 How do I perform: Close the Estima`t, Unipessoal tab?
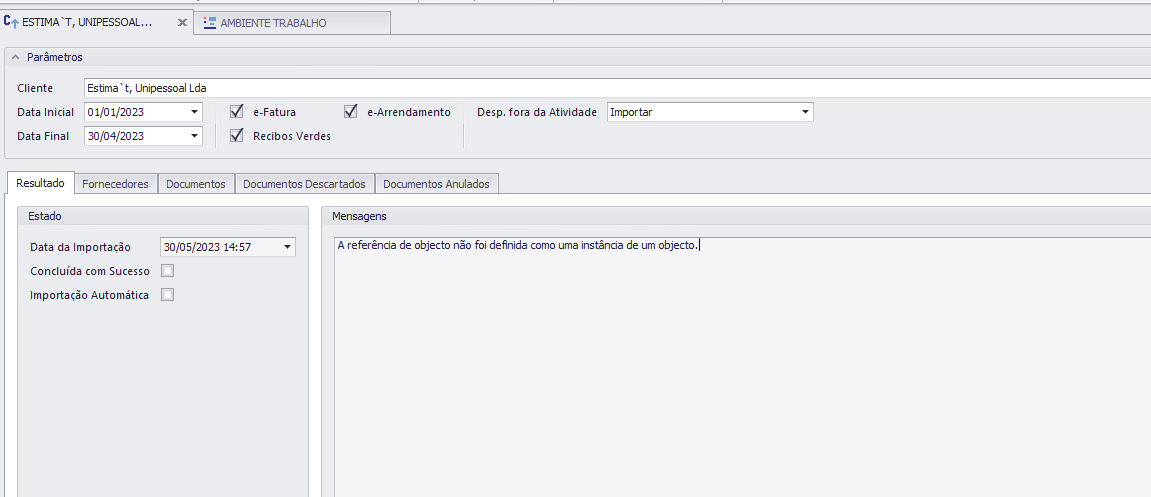(182, 22)
